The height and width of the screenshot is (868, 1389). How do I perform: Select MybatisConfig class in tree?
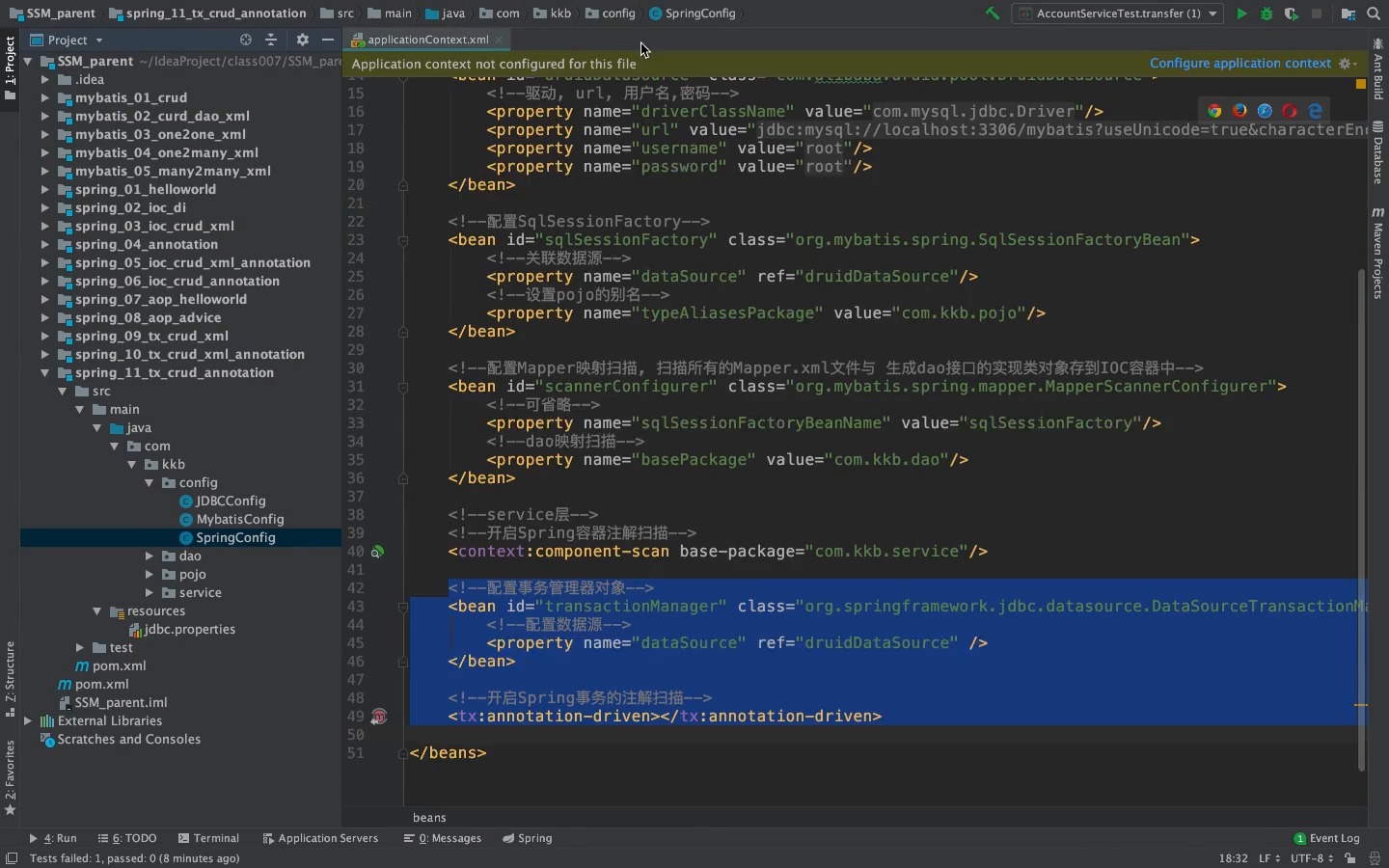click(240, 519)
